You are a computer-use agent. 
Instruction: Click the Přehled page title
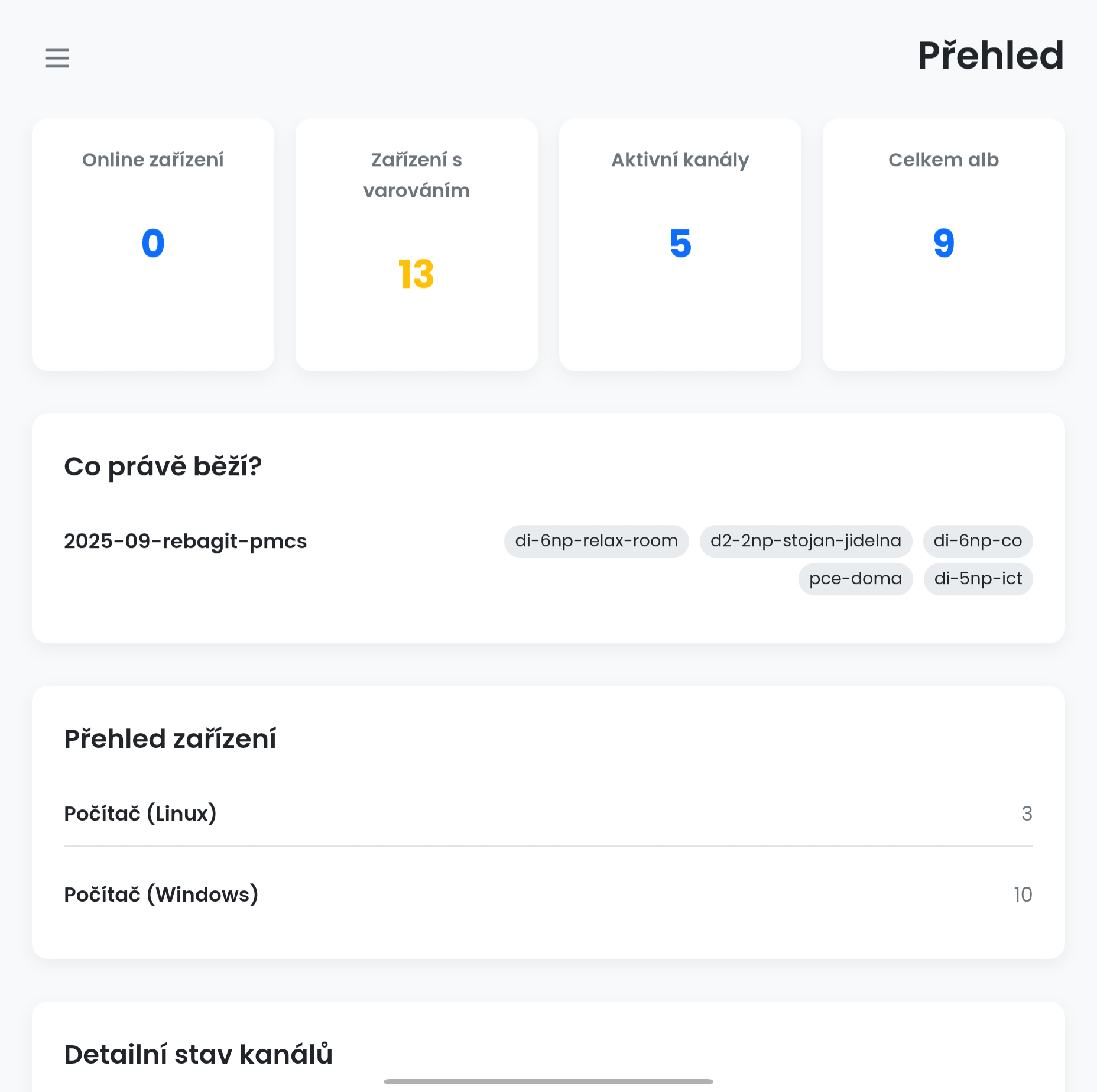tap(991, 56)
